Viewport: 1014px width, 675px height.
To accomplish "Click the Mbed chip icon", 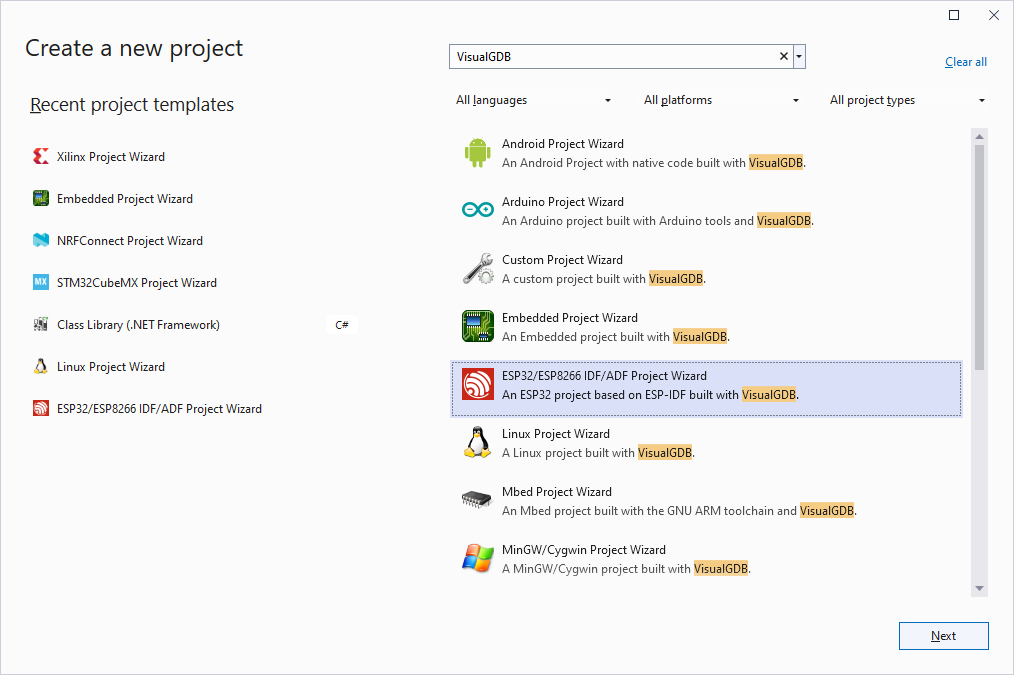I will pyautogui.click(x=477, y=499).
